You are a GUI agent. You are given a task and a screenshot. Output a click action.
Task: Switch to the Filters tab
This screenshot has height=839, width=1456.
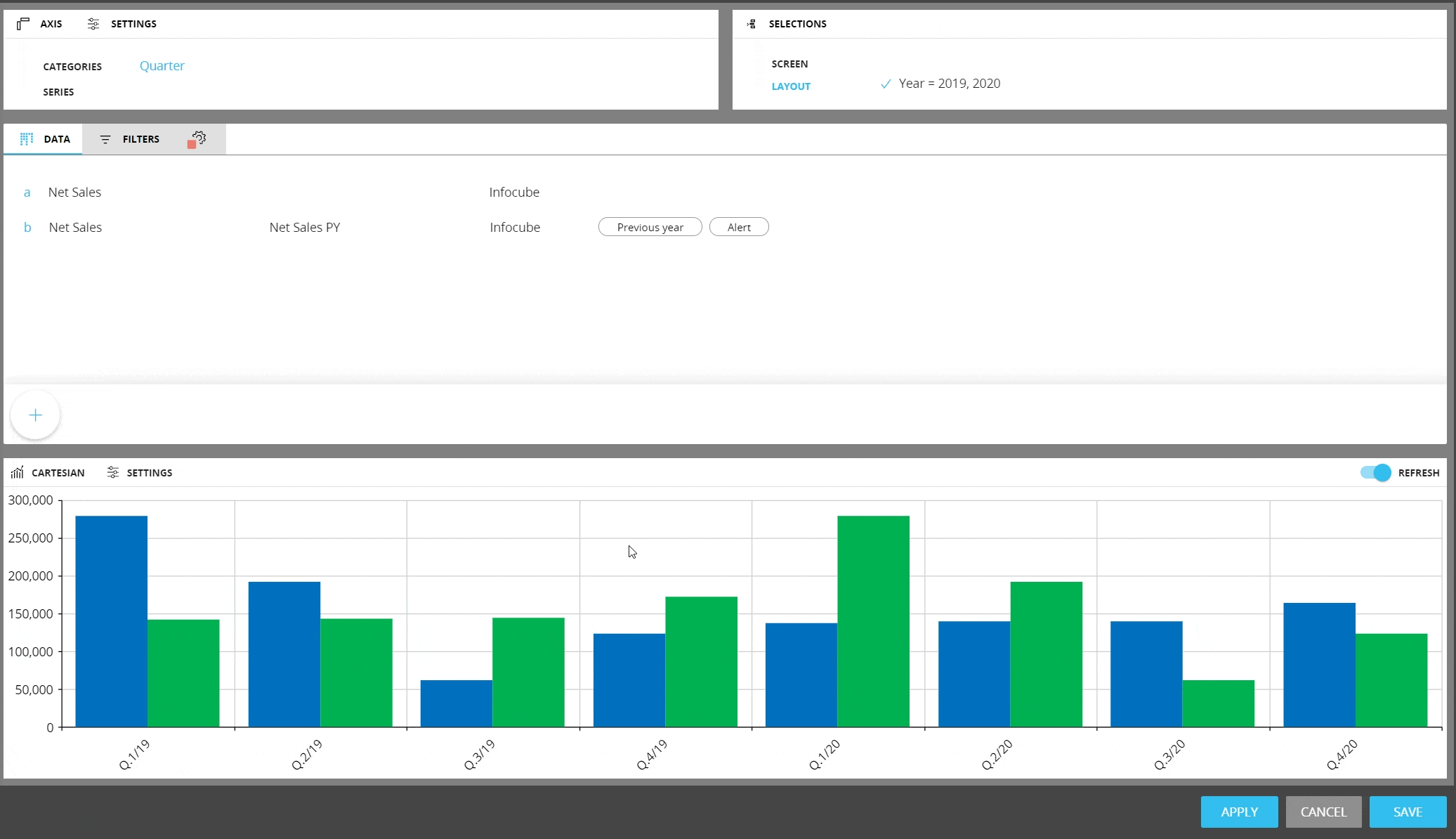pos(140,139)
